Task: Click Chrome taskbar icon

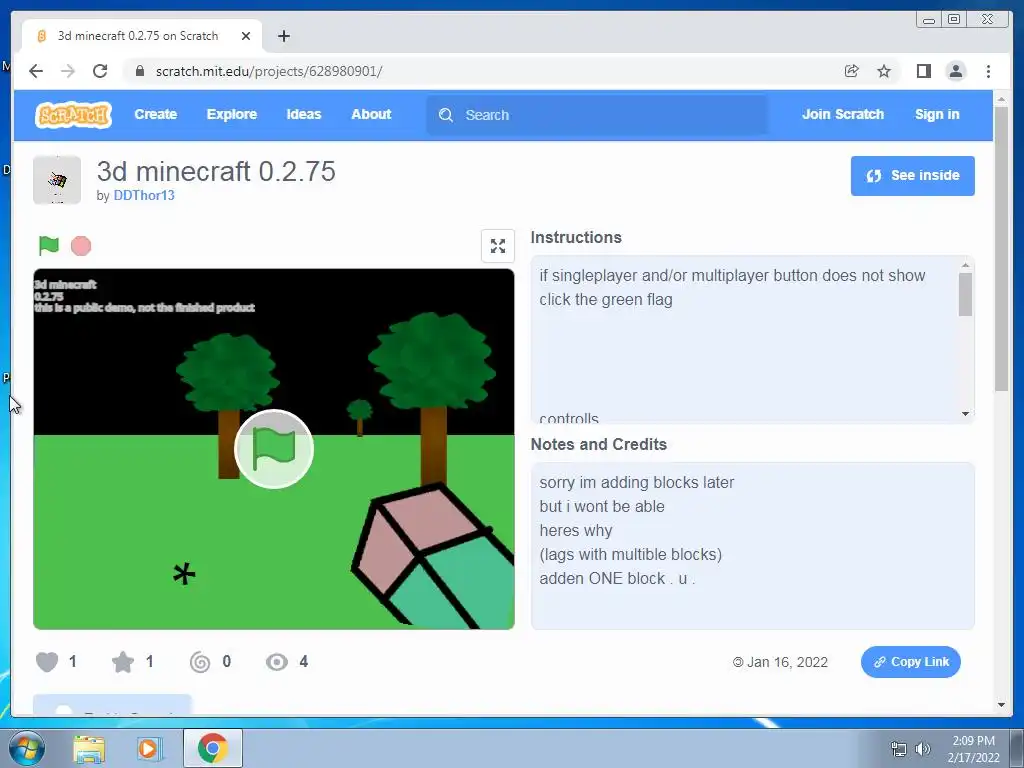Action: coord(212,748)
